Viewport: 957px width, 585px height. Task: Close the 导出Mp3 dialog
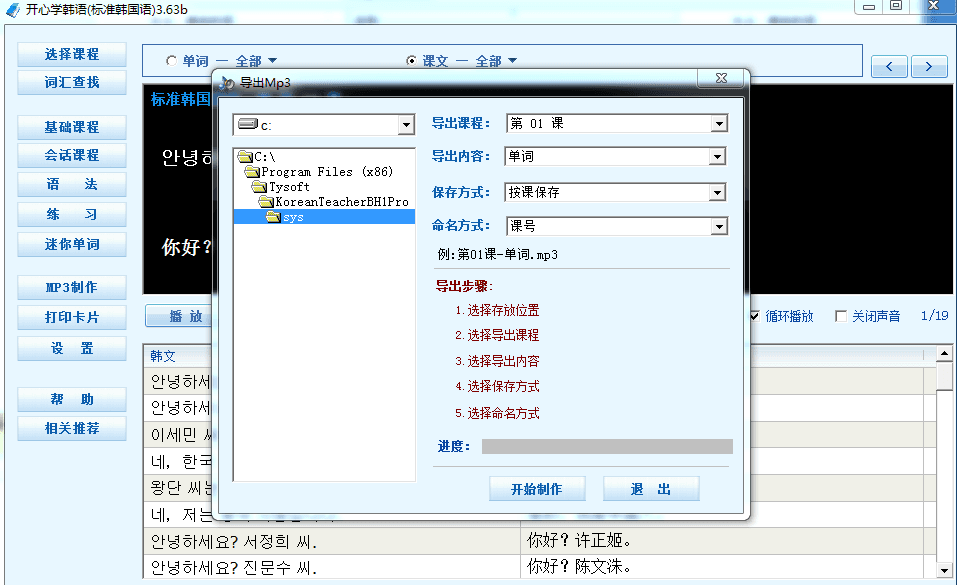point(721,78)
